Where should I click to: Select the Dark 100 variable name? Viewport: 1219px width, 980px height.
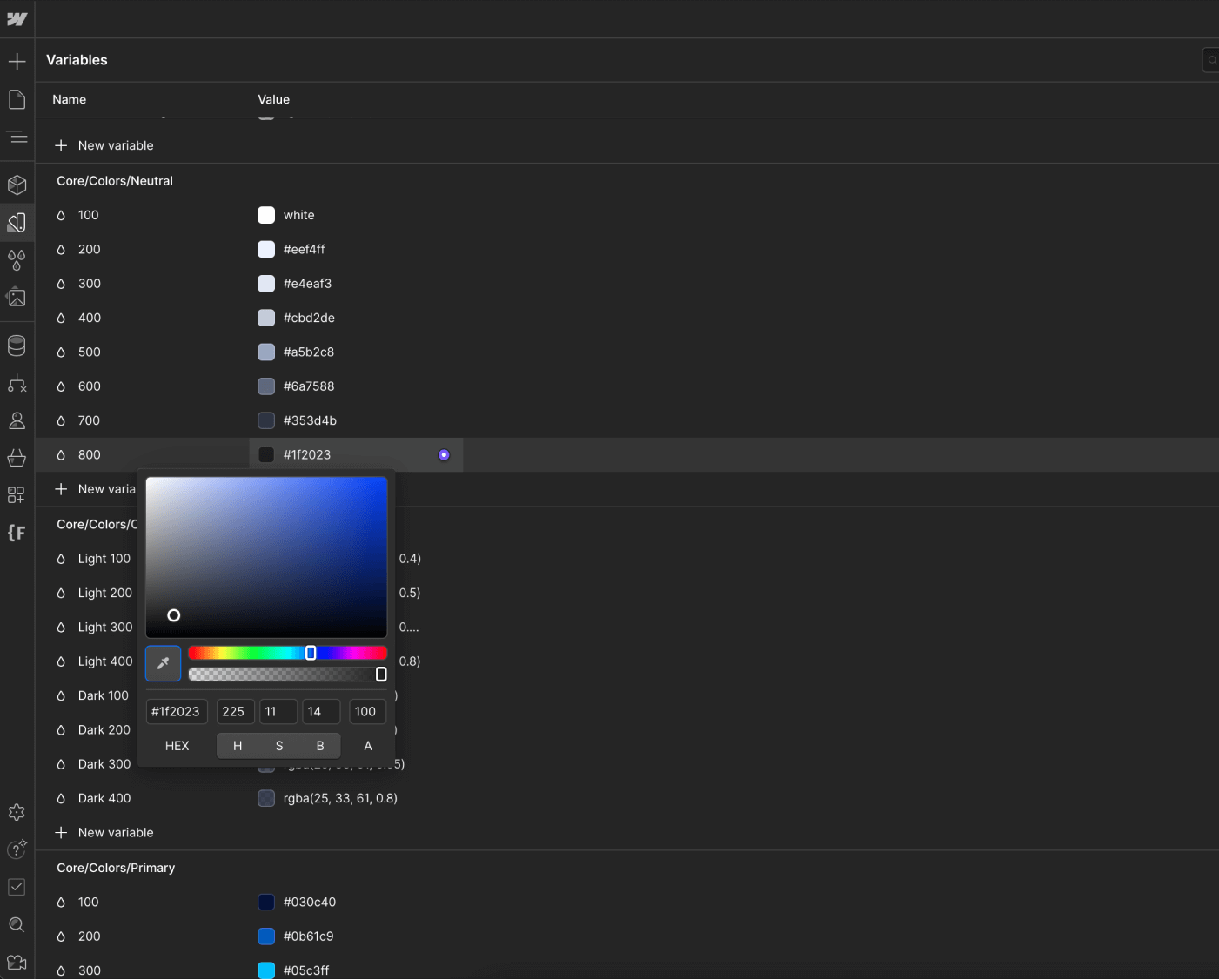click(x=104, y=695)
